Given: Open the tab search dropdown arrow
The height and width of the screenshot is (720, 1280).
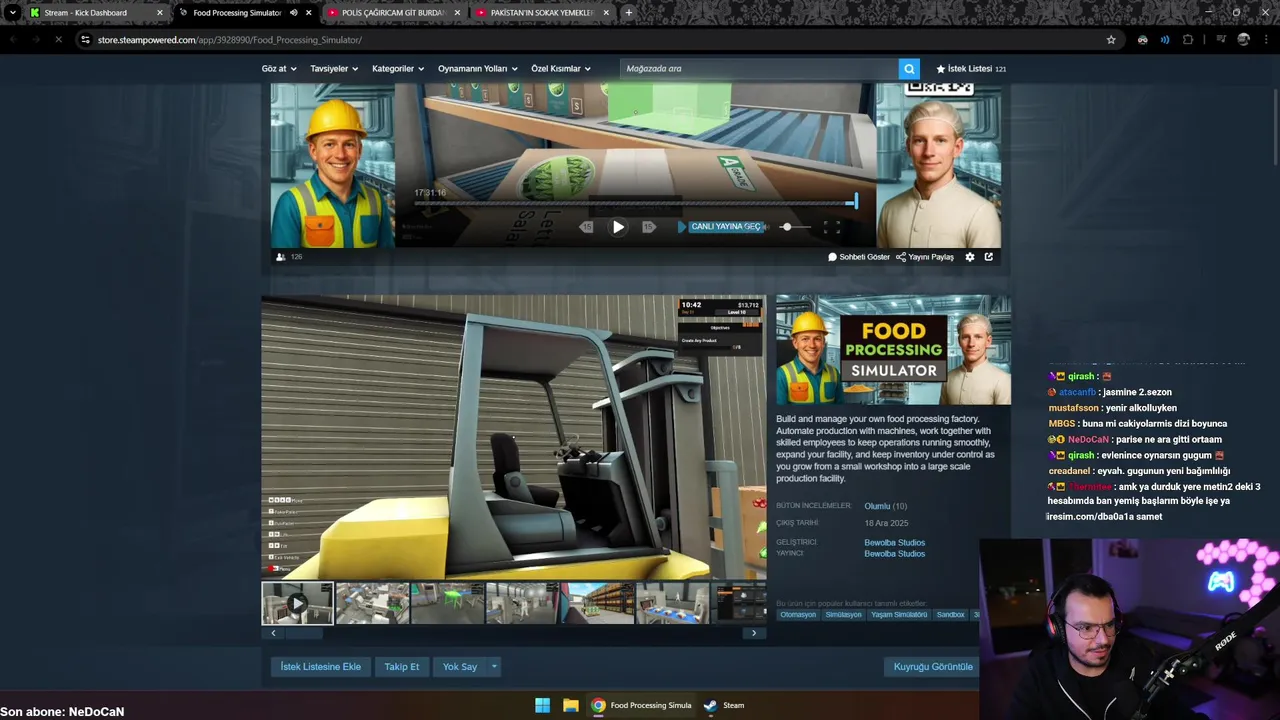Looking at the screenshot, I should pyautogui.click(x=12, y=13).
